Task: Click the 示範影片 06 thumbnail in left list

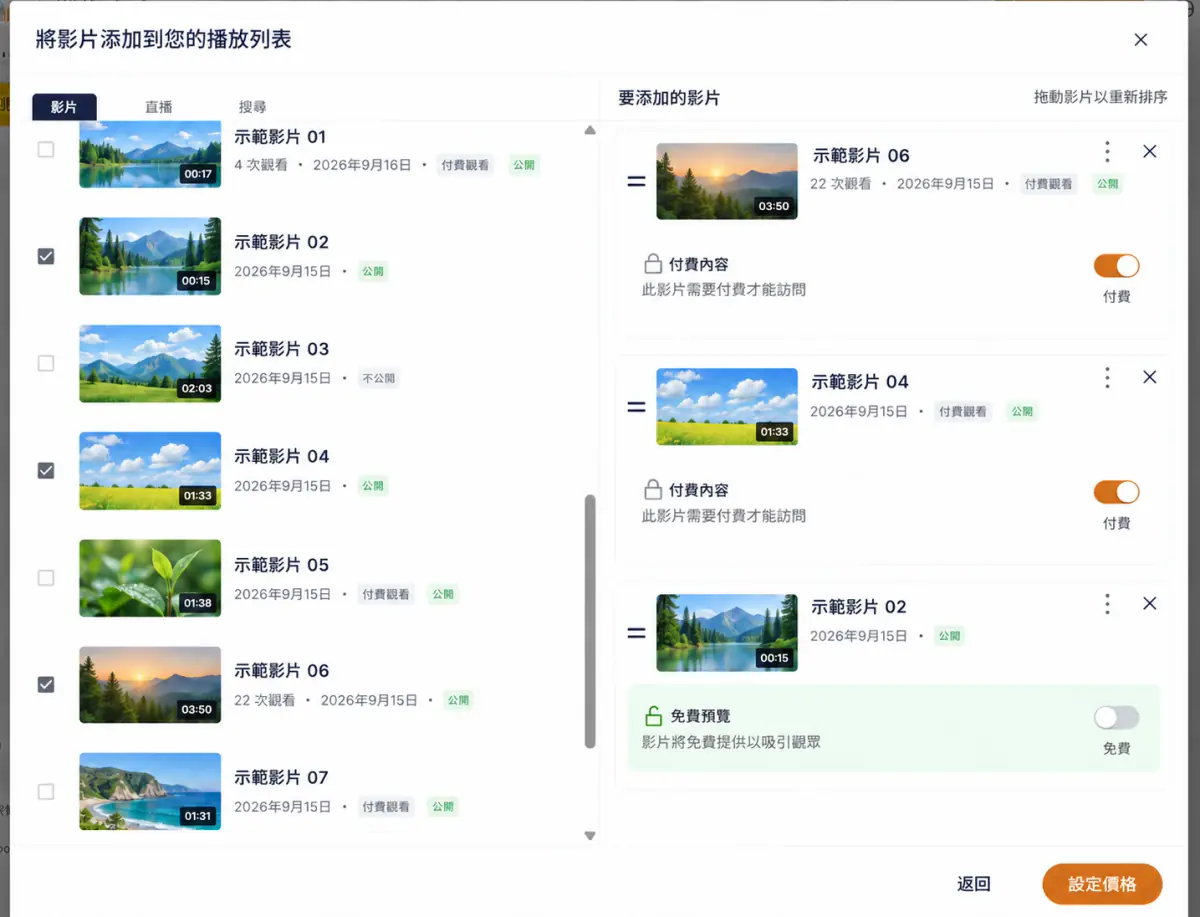Action: coord(150,685)
